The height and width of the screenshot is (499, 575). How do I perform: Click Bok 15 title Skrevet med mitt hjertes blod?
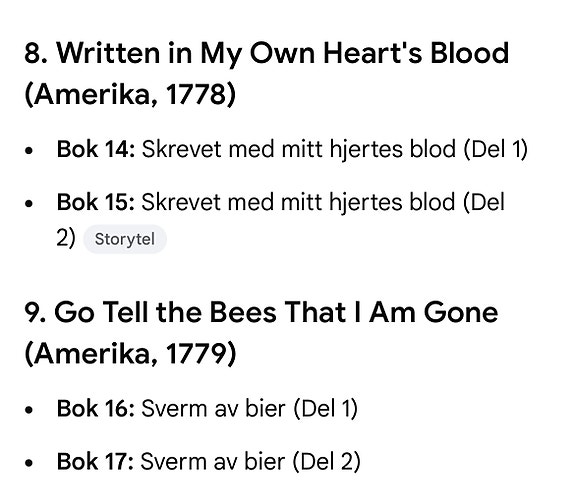298,202
